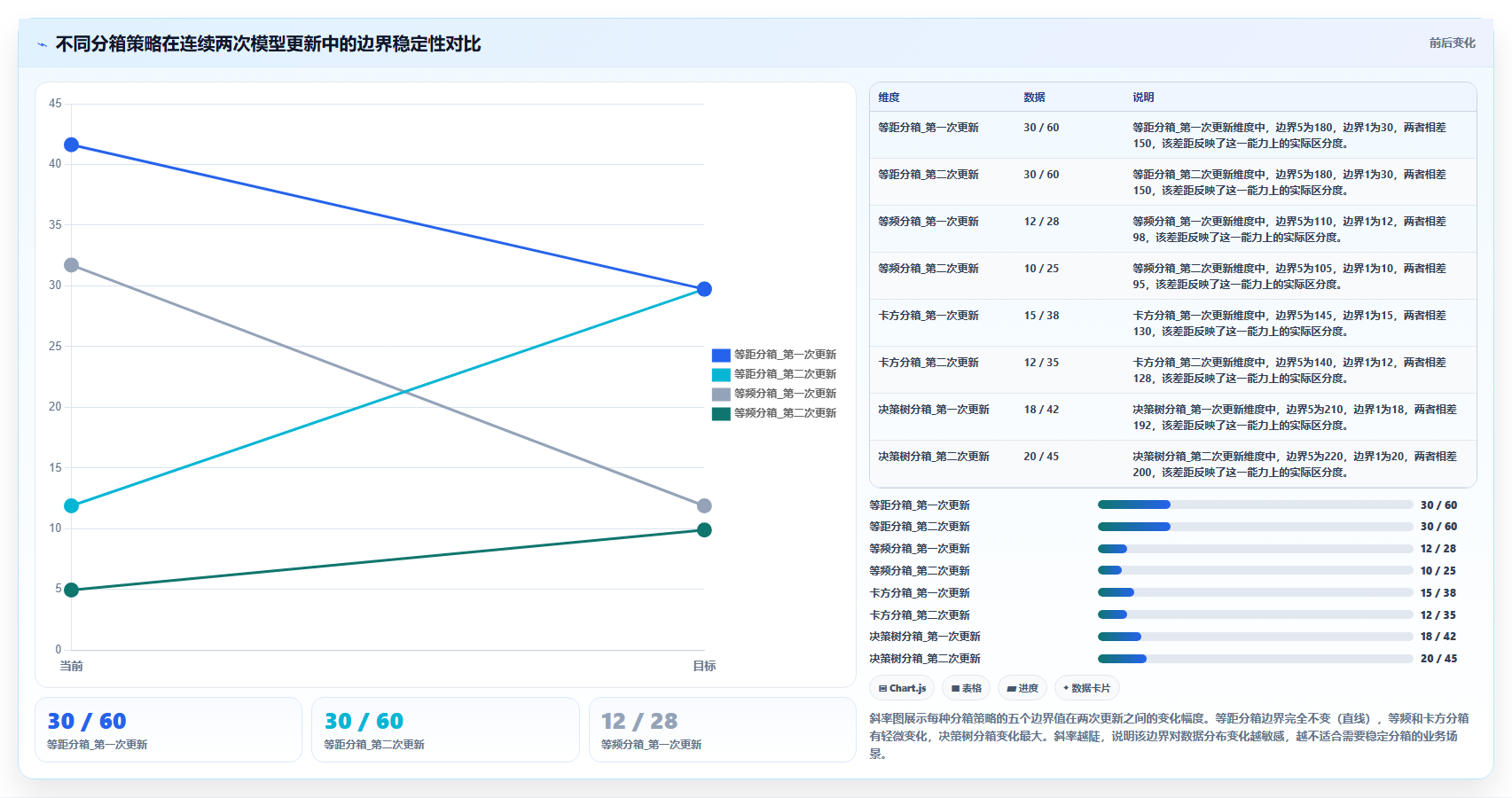Click the 维度 column header
The image size is (1512, 798).
(x=889, y=98)
